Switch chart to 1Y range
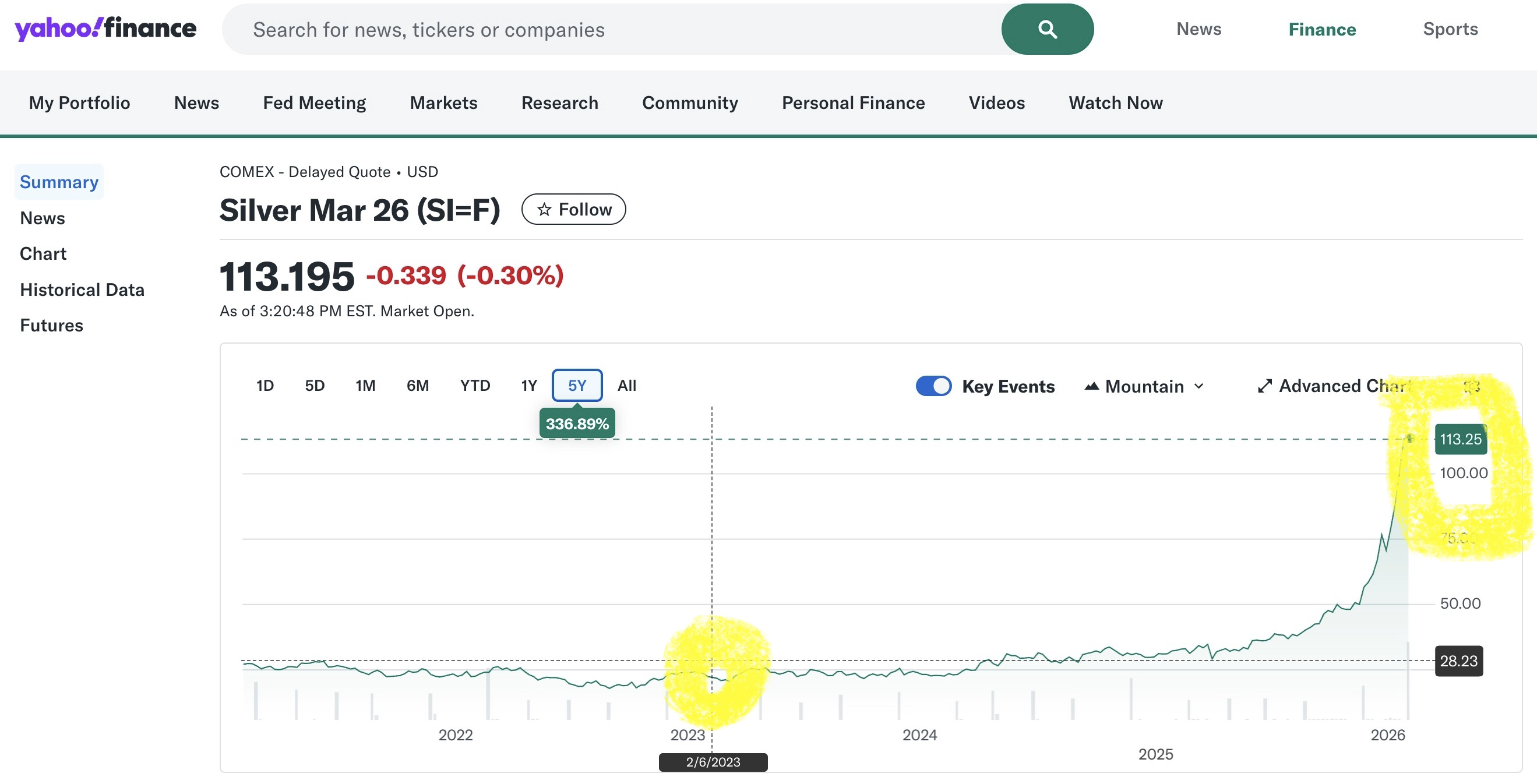The image size is (1537, 784). tap(528, 386)
